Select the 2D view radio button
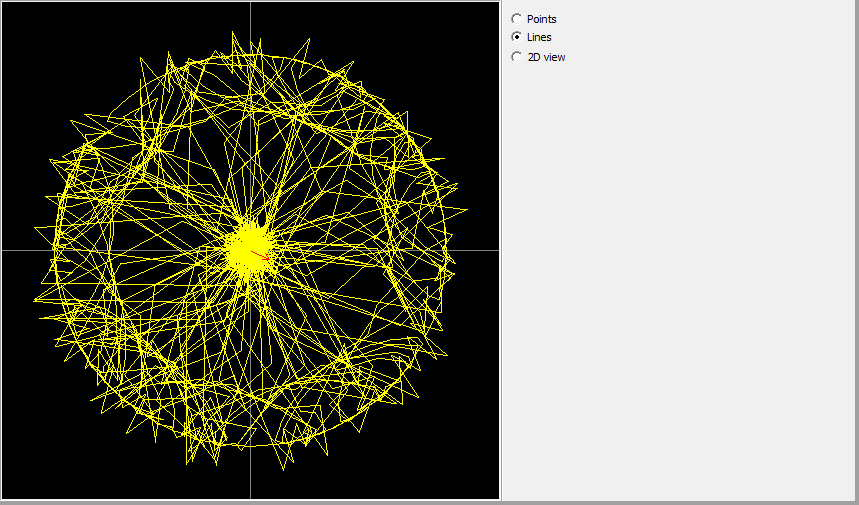 point(516,57)
